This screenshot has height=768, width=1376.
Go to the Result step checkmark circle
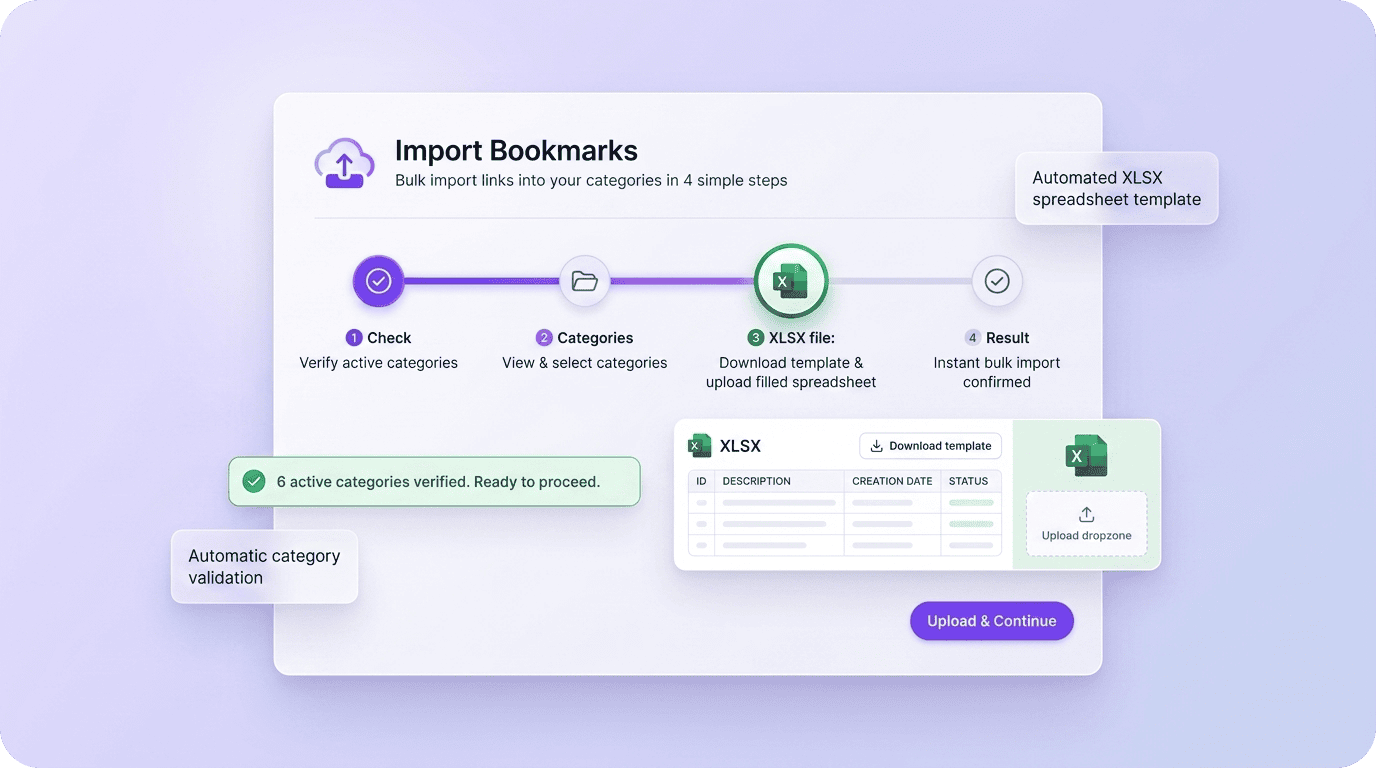pyautogui.click(x=997, y=281)
